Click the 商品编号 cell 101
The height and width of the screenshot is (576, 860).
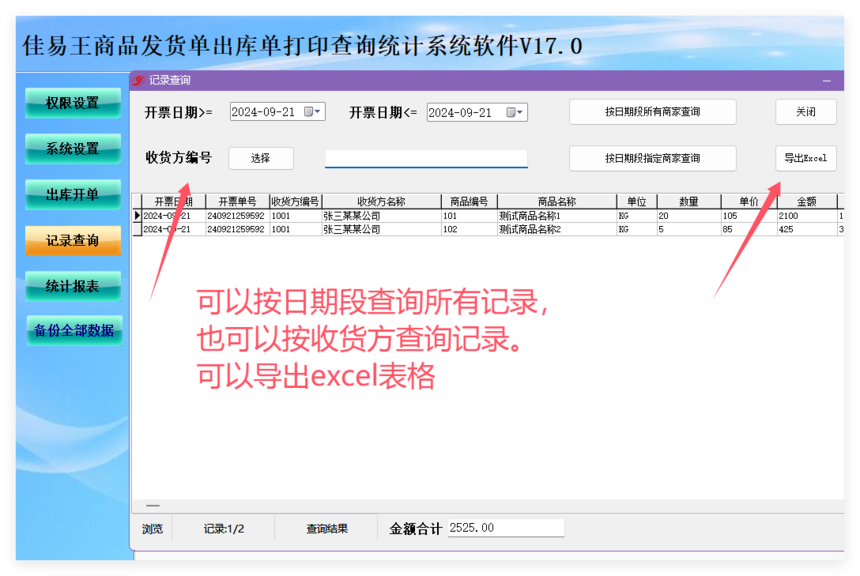click(469, 216)
